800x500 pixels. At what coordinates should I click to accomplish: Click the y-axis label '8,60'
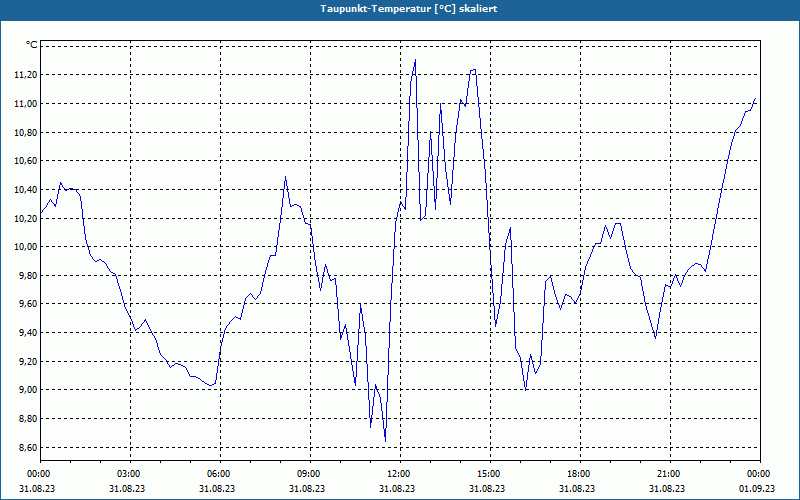pyautogui.click(x=28, y=447)
